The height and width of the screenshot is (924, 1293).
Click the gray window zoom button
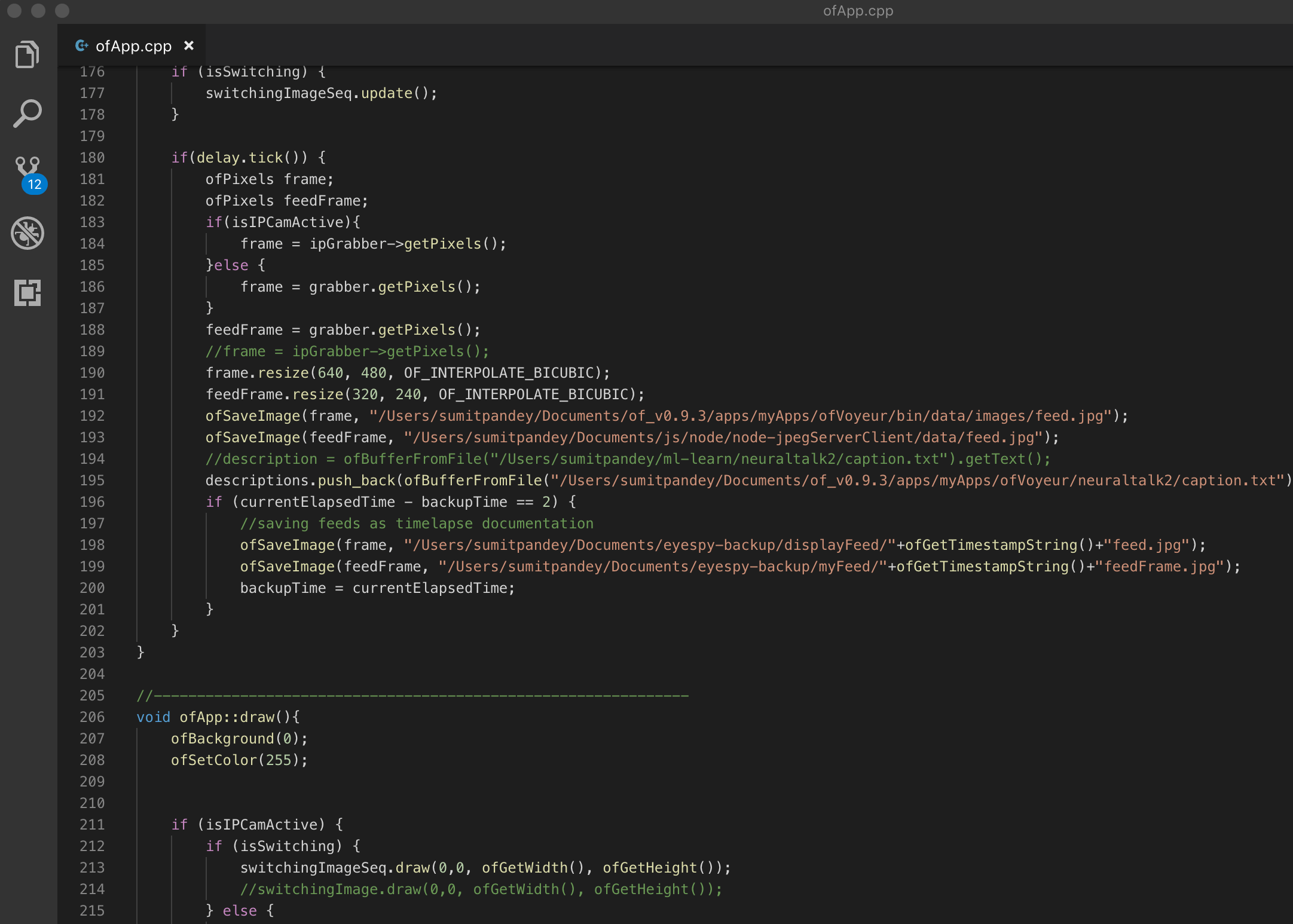point(62,11)
